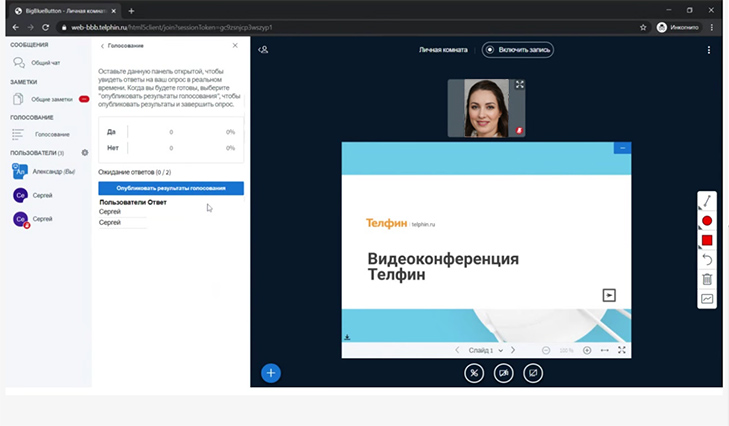Make presentation fullscreen
729x426 pixels.
pyautogui.click(x=622, y=350)
